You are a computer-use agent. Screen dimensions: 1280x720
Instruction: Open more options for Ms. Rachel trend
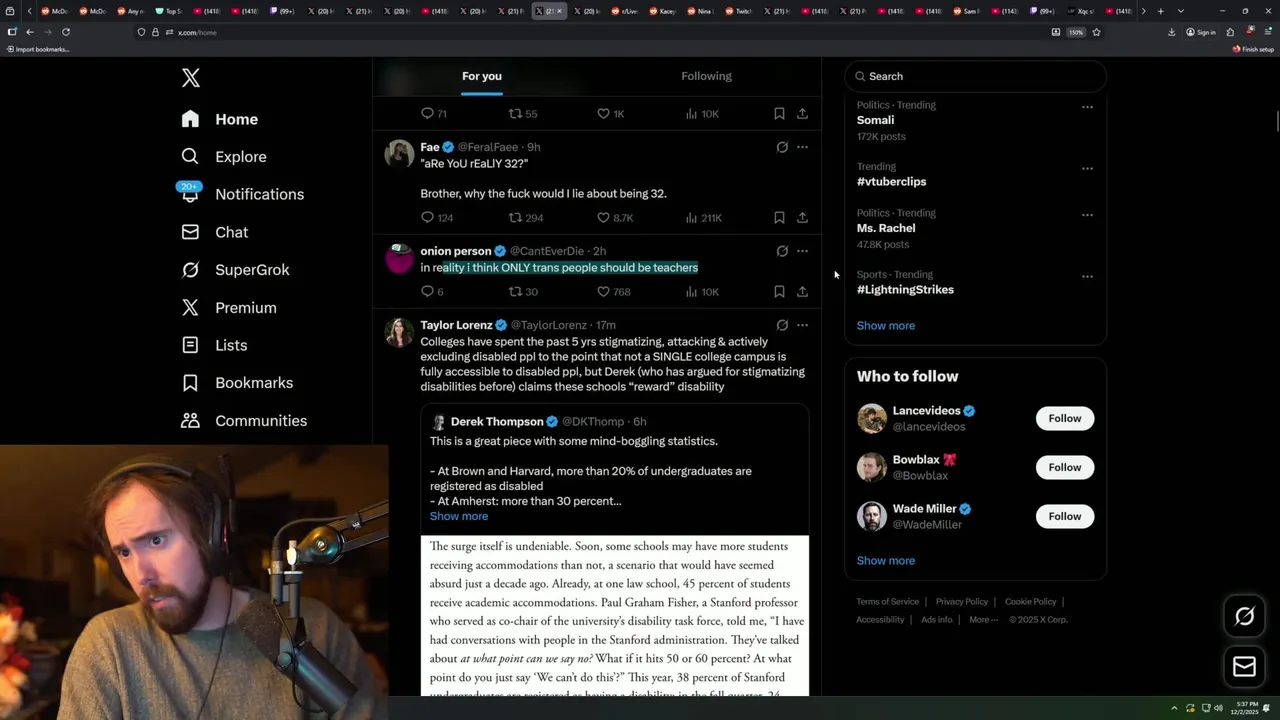click(1087, 215)
